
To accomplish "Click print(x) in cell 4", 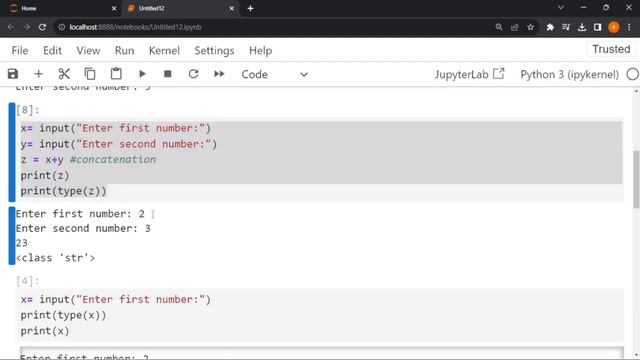I will [x=45, y=331].
